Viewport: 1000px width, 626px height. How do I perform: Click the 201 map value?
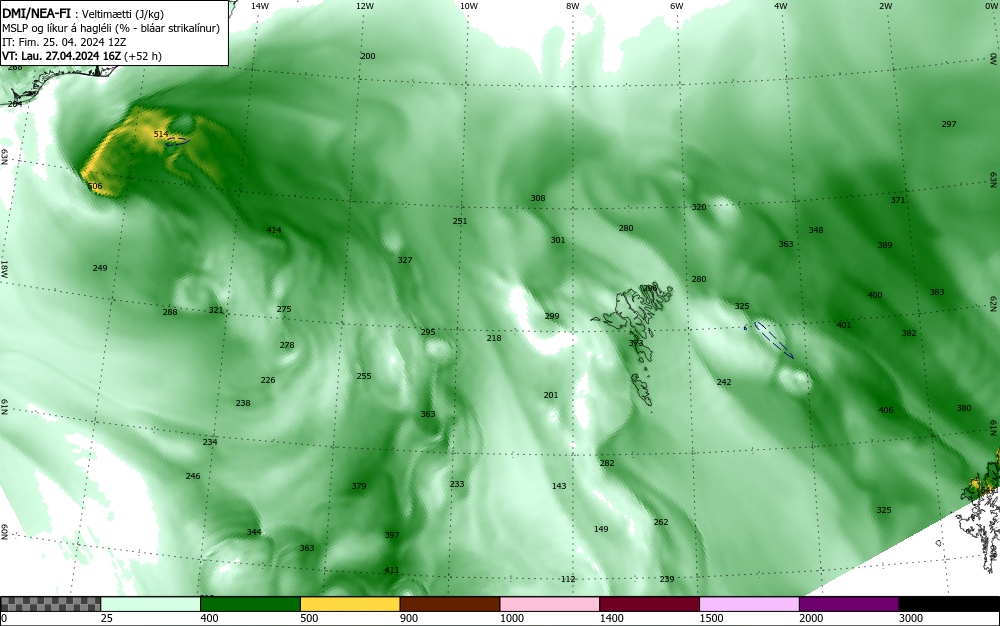(550, 395)
